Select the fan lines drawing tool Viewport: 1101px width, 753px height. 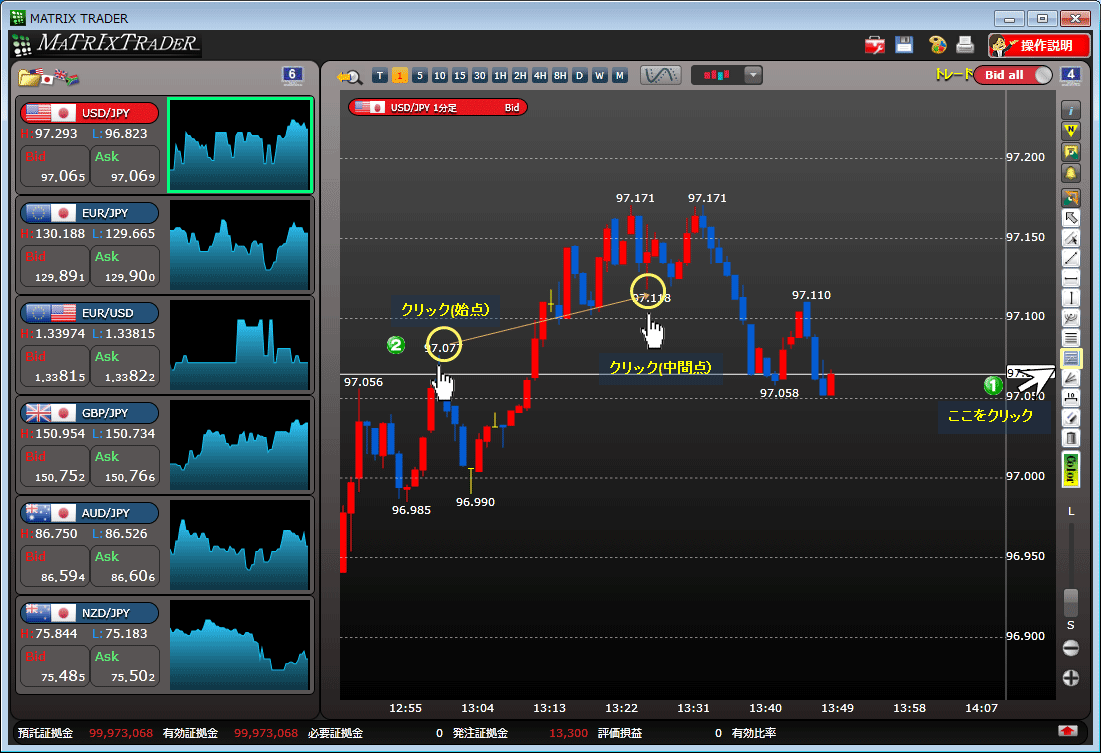click(1070, 318)
